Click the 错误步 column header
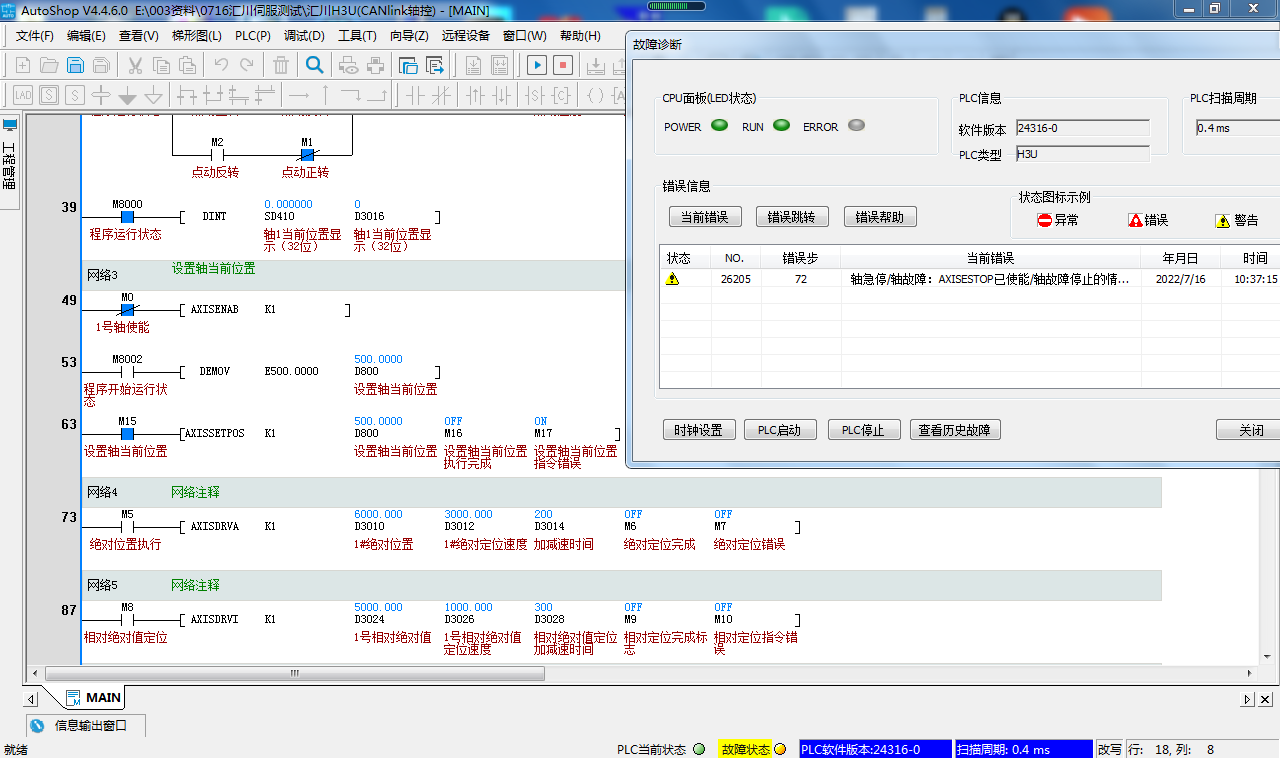This screenshot has width=1280, height=758. (800, 258)
